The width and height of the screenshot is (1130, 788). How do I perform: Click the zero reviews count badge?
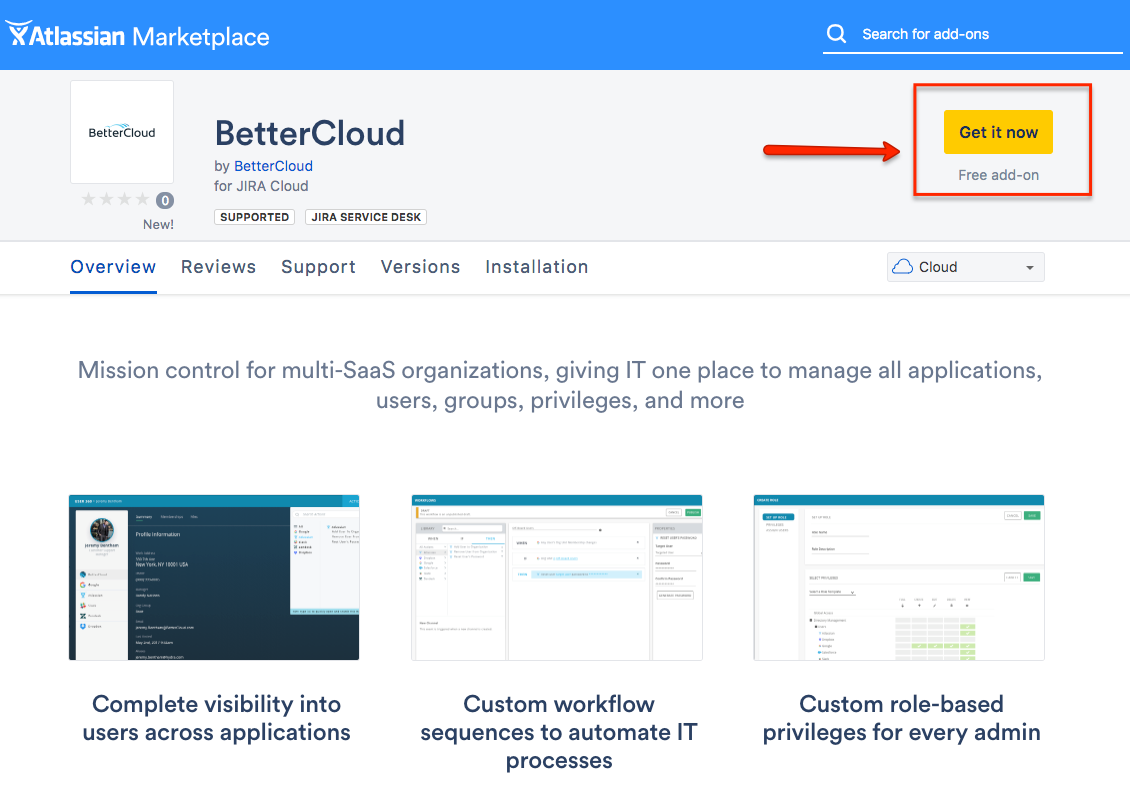click(165, 200)
